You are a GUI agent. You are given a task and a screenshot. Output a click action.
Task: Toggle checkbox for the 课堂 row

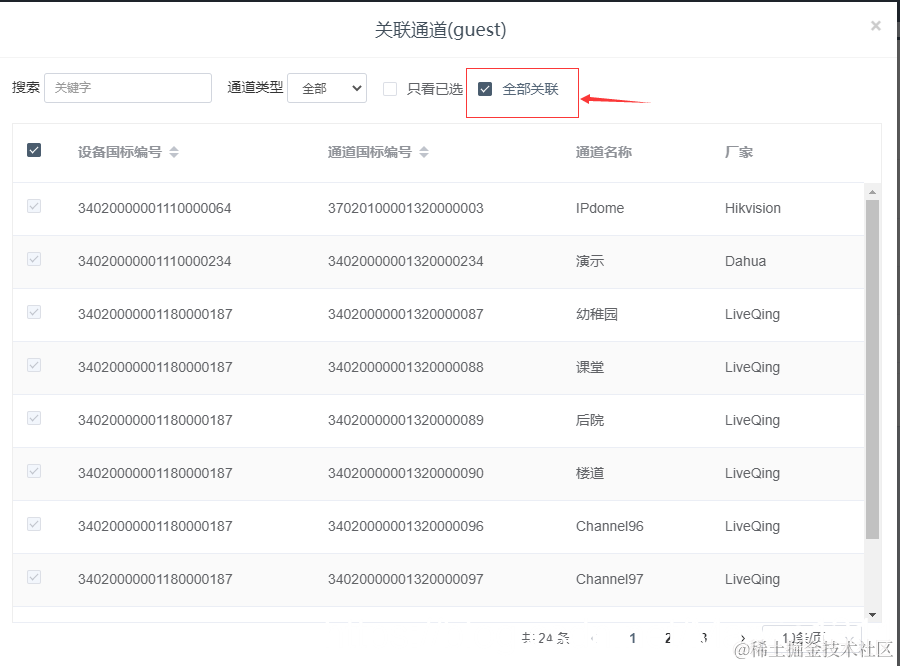coord(34,365)
